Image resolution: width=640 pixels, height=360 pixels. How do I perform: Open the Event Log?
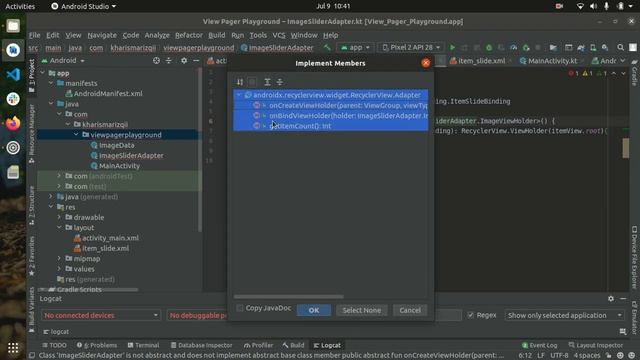click(539, 345)
